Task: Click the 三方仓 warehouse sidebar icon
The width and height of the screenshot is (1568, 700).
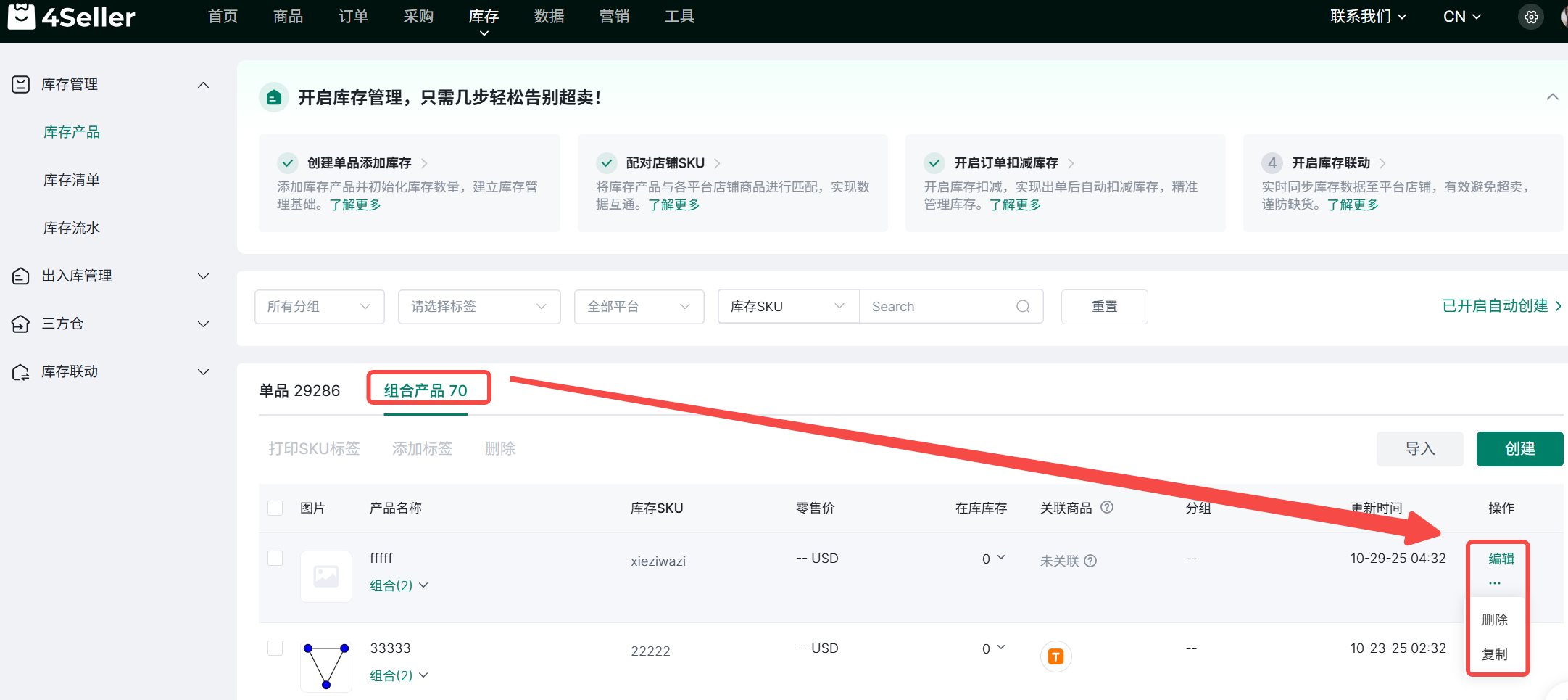Action: coord(21,324)
